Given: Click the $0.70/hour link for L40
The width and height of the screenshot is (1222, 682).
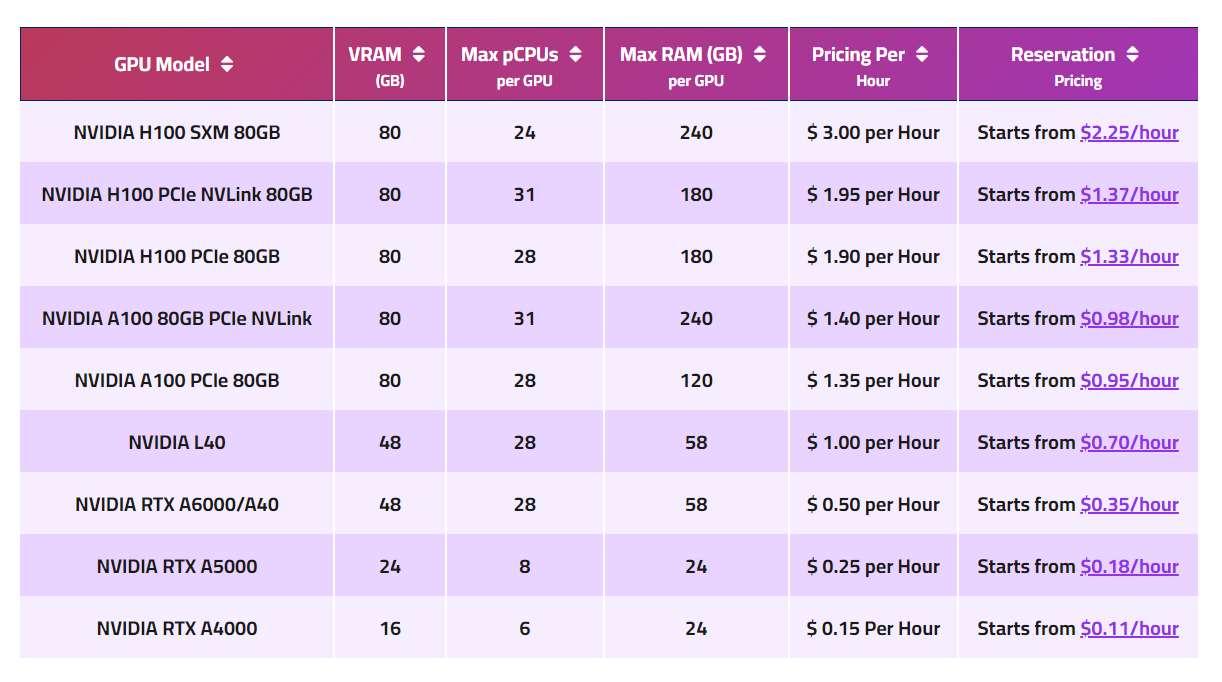Looking at the screenshot, I should point(1129,443).
